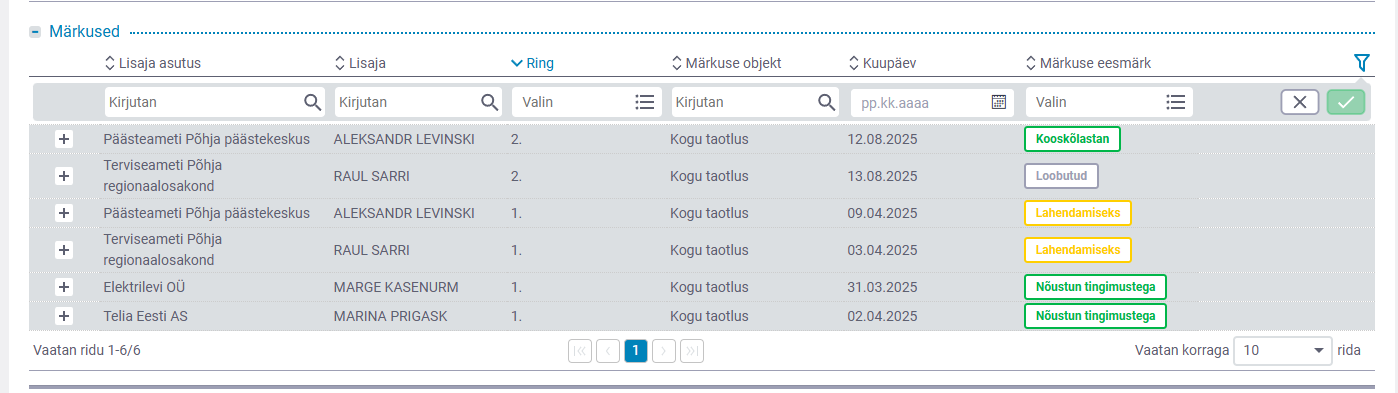
Task: Expand the Elektrilevi OÜ row
Action: click(64, 287)
